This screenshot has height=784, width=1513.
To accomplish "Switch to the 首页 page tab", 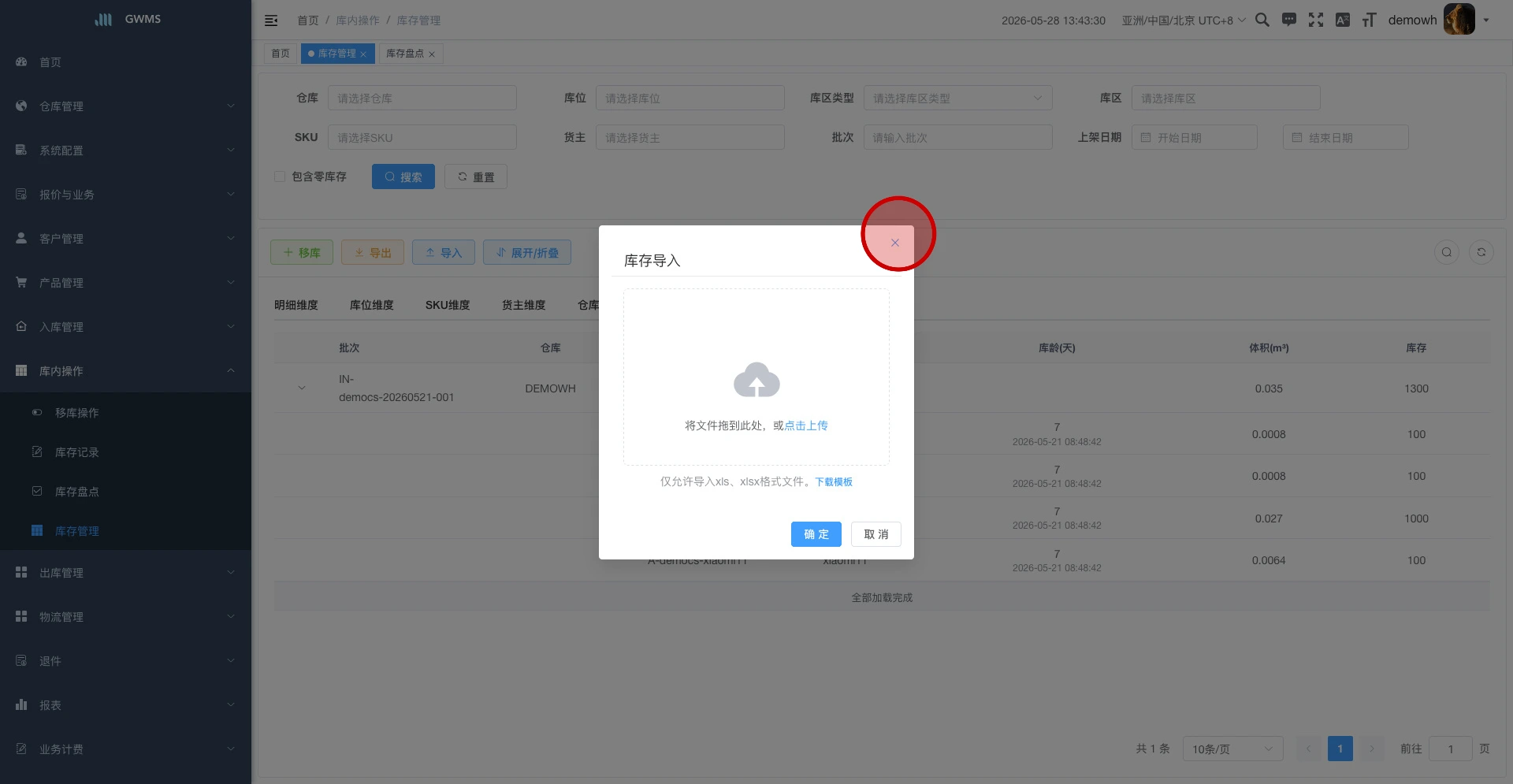I will click(x=281, y=54).
